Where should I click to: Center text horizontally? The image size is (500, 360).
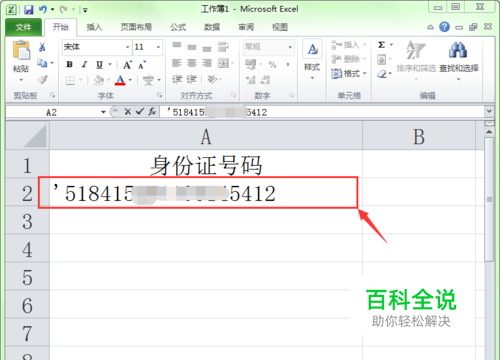(x=192, y=63)
